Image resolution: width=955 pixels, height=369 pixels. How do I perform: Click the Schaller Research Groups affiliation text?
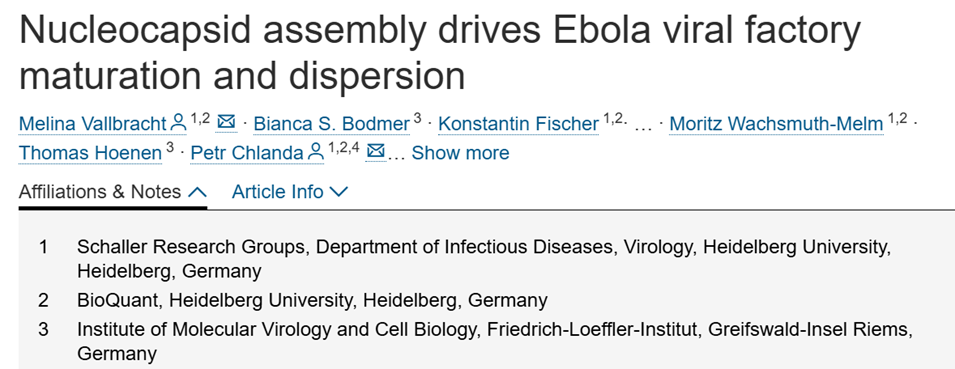tap(481, 259)
